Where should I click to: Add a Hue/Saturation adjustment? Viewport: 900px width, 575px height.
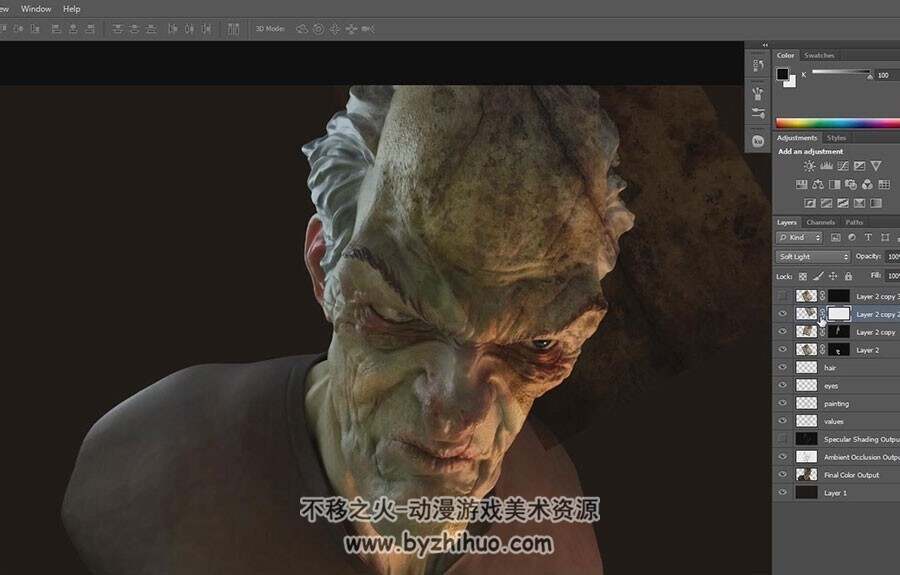click(801, 185)
